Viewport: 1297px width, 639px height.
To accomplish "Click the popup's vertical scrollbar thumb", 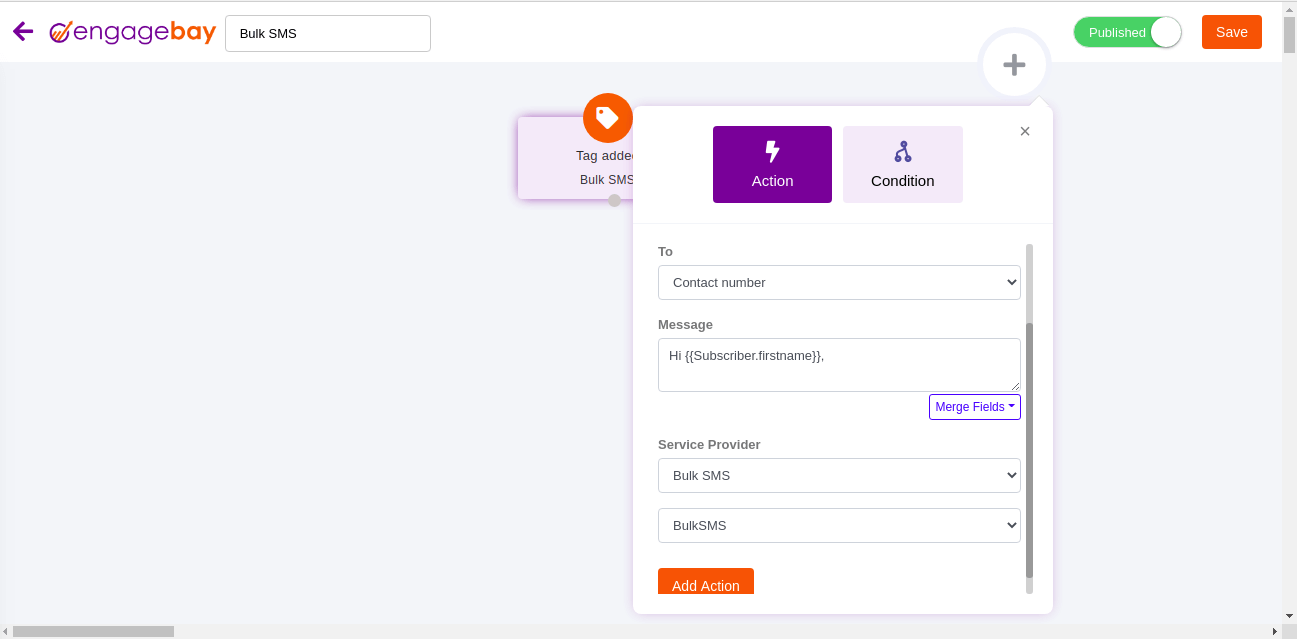I will coord(1030,450).
